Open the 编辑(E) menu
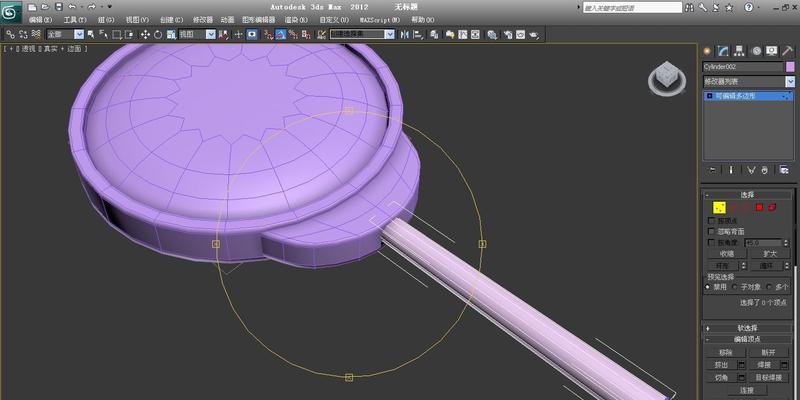 click(40, 20)
